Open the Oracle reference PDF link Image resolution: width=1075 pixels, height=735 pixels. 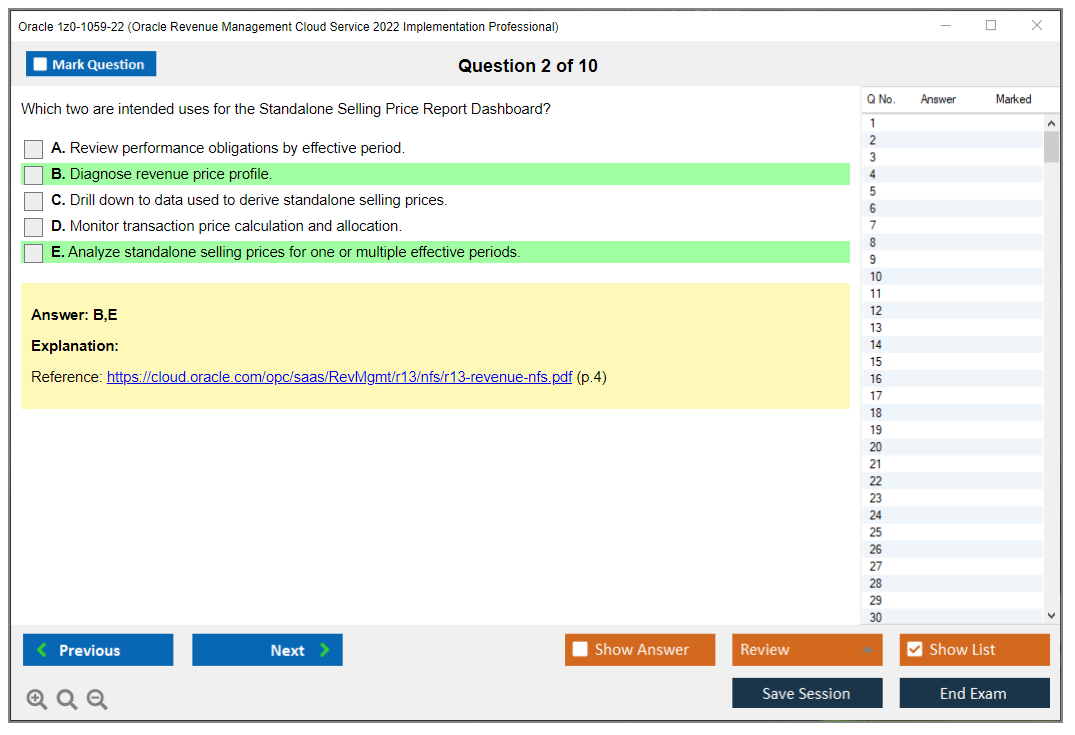tap(339, 377)
